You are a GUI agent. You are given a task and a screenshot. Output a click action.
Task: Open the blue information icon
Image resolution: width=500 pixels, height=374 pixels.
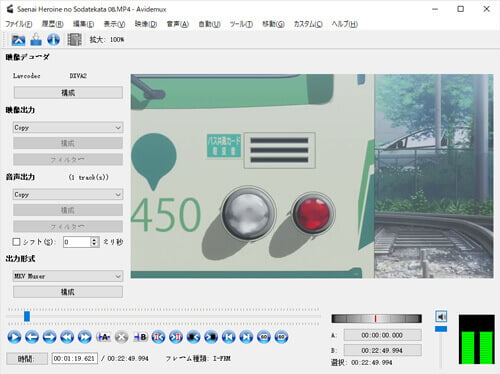point(53,40)
